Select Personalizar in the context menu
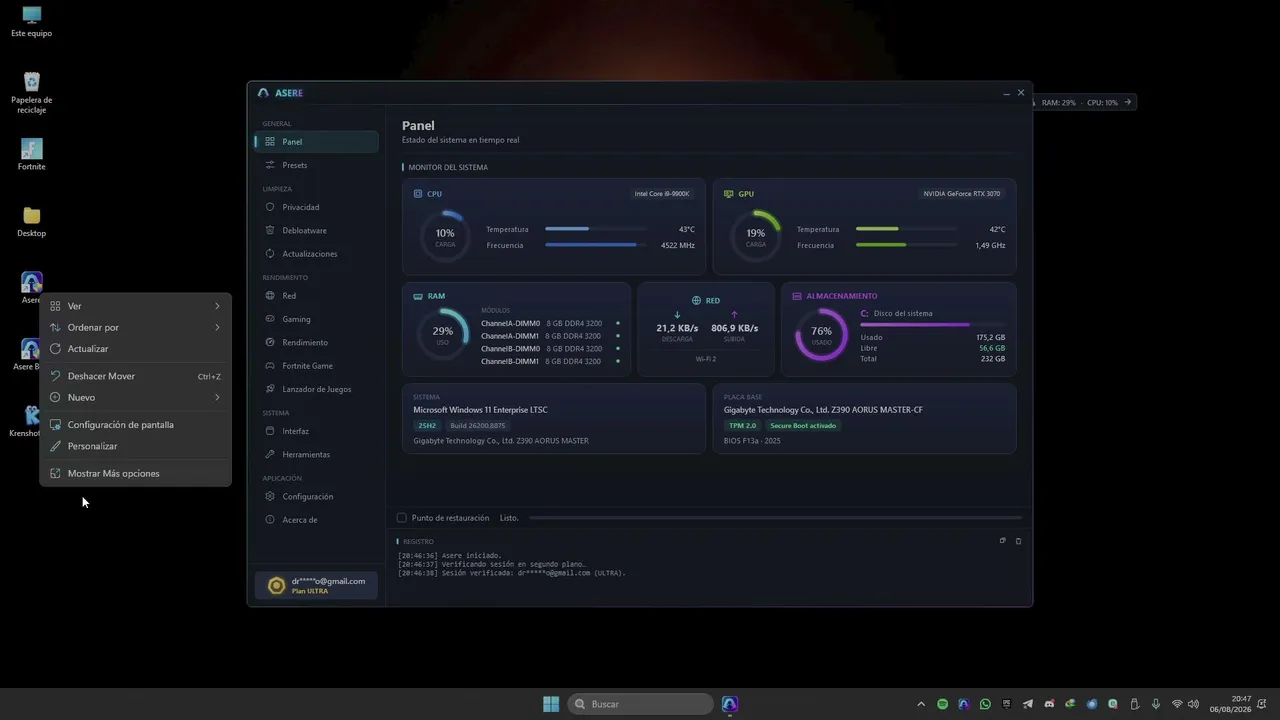This screenshot has width=1280, height=720. pos(135,446)
